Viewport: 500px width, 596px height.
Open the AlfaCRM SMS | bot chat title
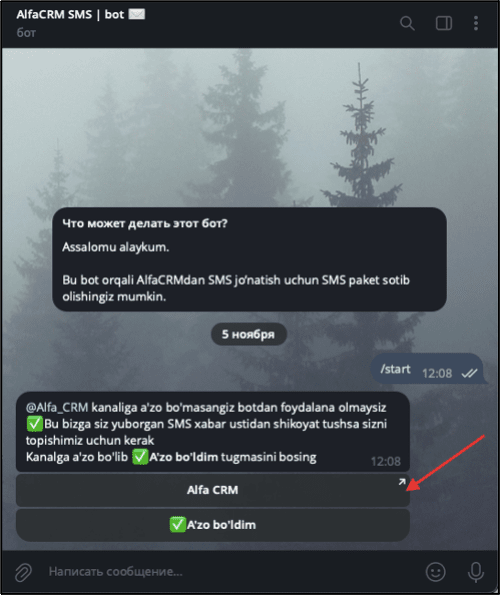click(x=70, y=14)
